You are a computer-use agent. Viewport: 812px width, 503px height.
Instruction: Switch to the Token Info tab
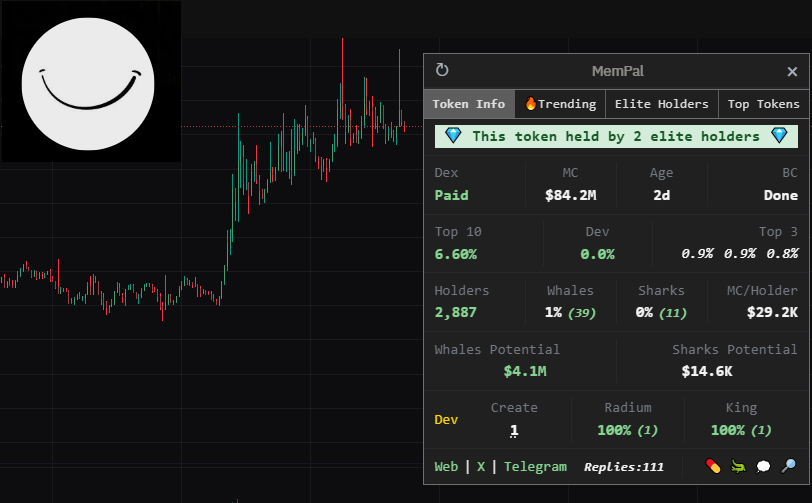point(469,104)
